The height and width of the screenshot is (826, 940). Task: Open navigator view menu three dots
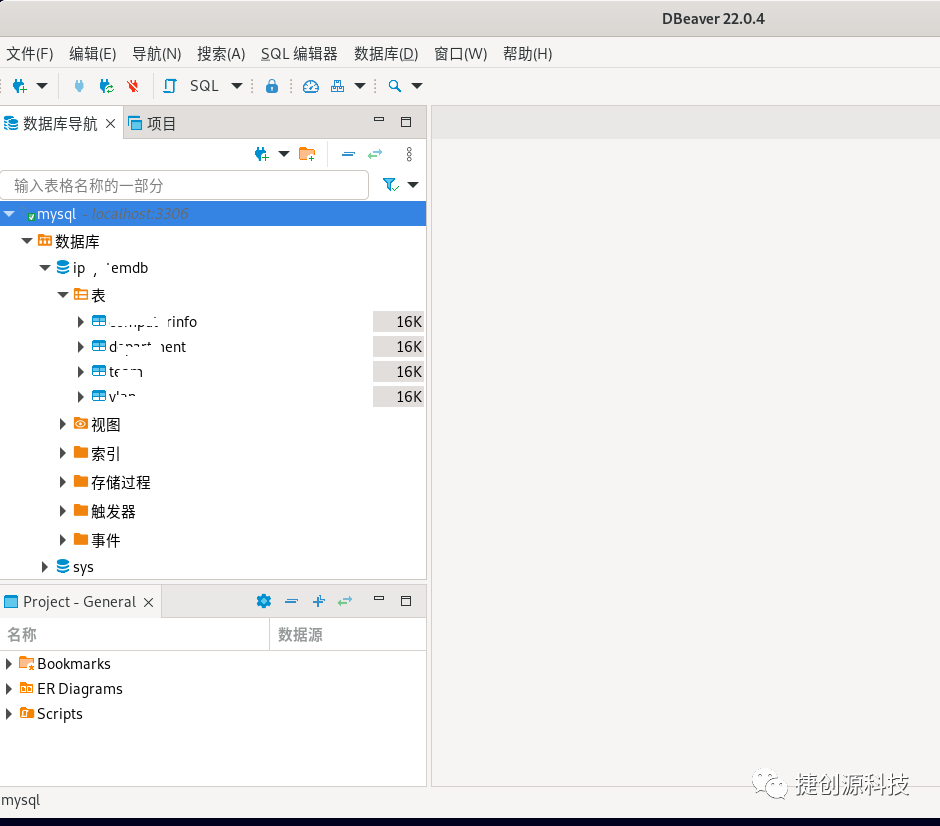(x=409, y=155)
